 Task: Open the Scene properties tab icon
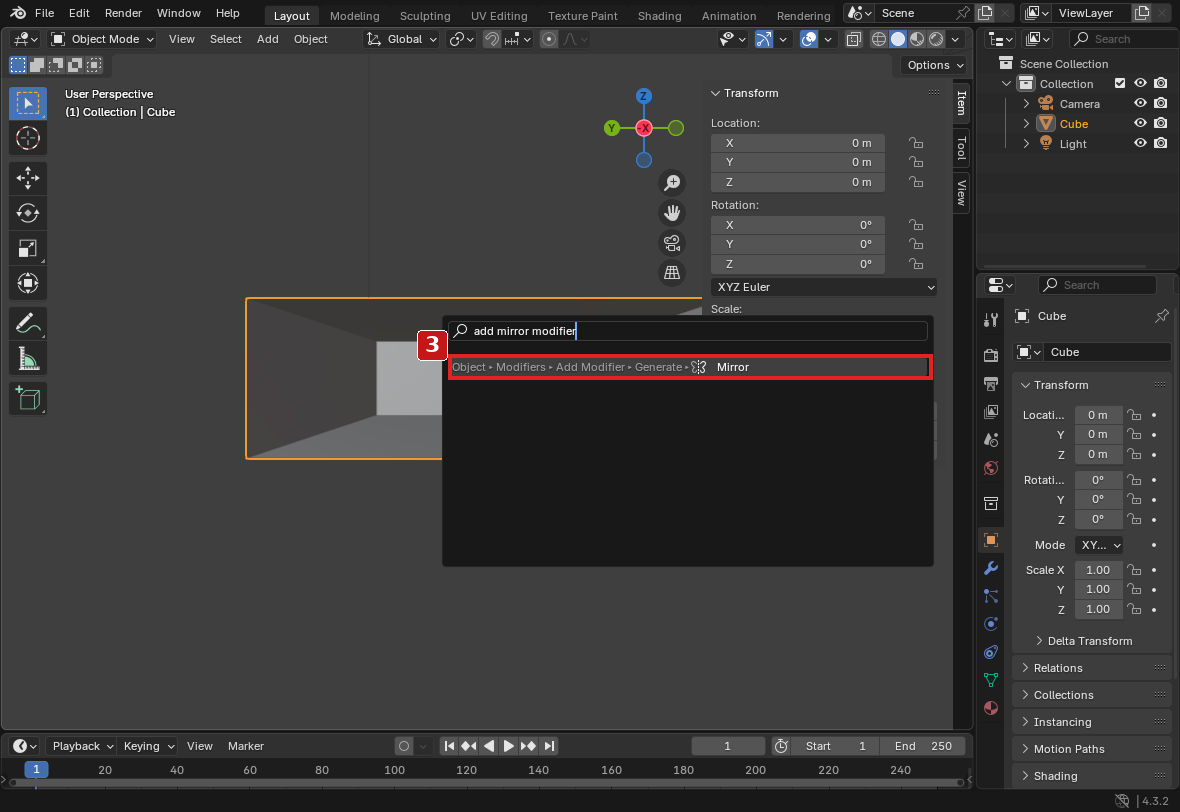point(991,439)
